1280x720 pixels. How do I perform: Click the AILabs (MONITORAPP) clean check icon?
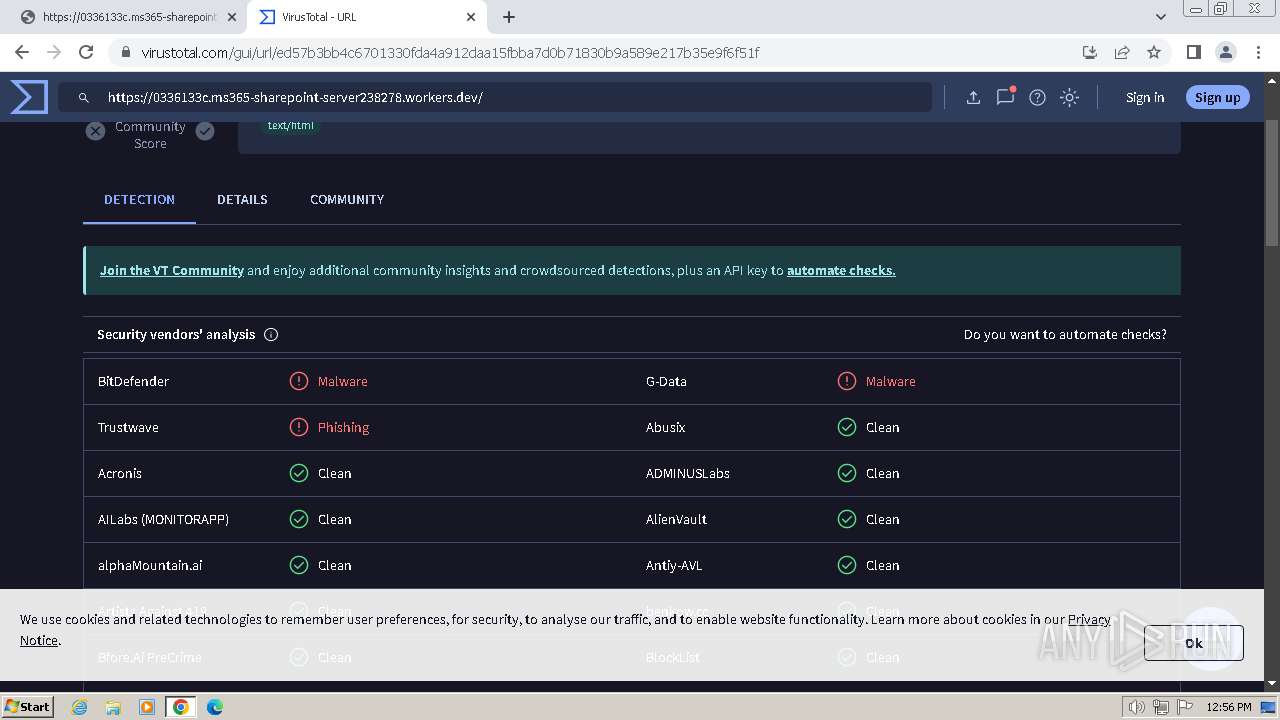tap(299, 519)
